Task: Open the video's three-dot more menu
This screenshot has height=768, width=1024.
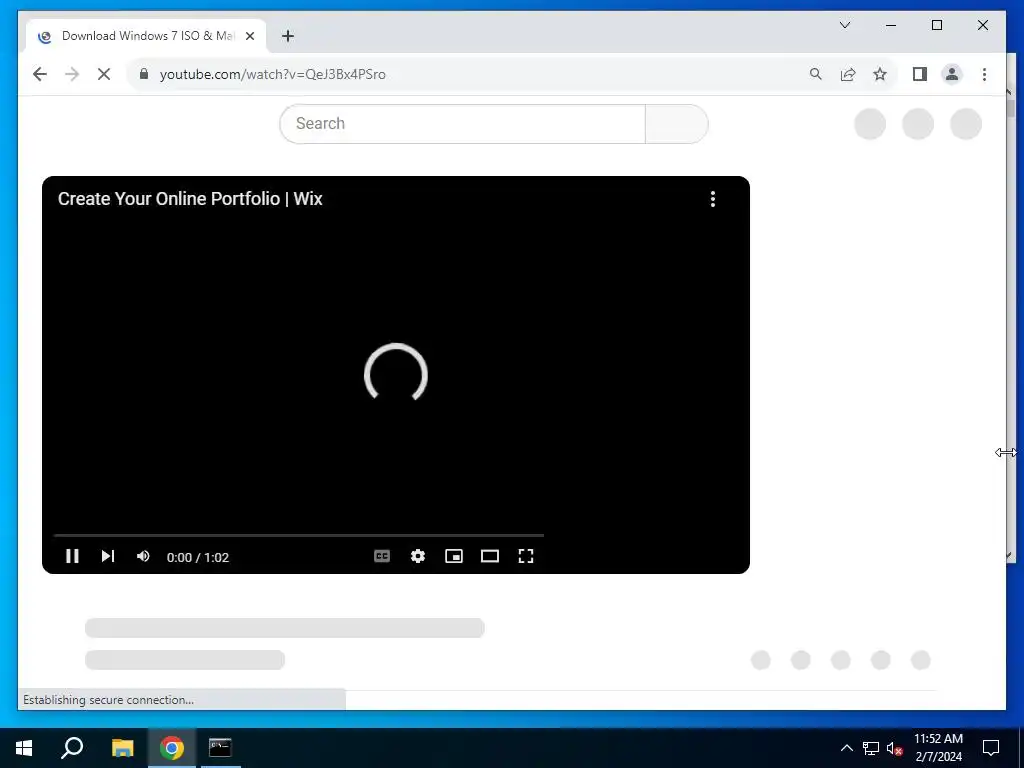Action: [712, 199]
